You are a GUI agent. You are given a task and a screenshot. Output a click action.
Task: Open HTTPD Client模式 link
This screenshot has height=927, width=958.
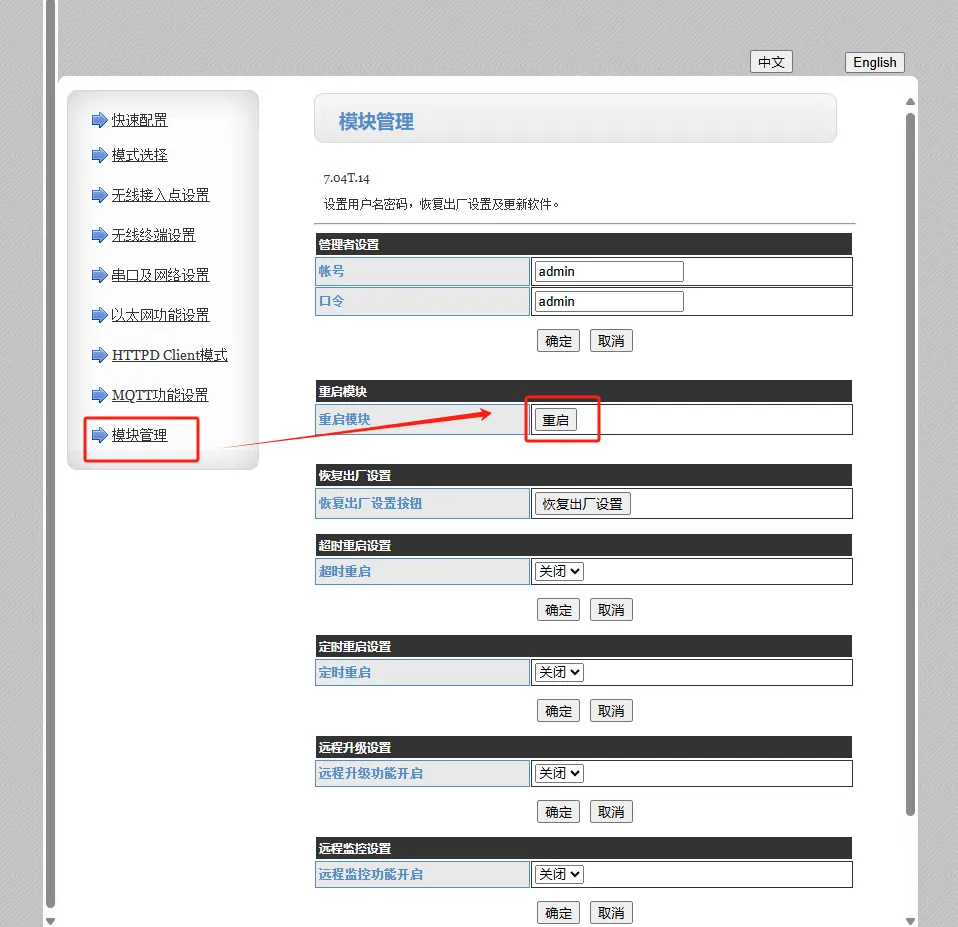(170, 355)
